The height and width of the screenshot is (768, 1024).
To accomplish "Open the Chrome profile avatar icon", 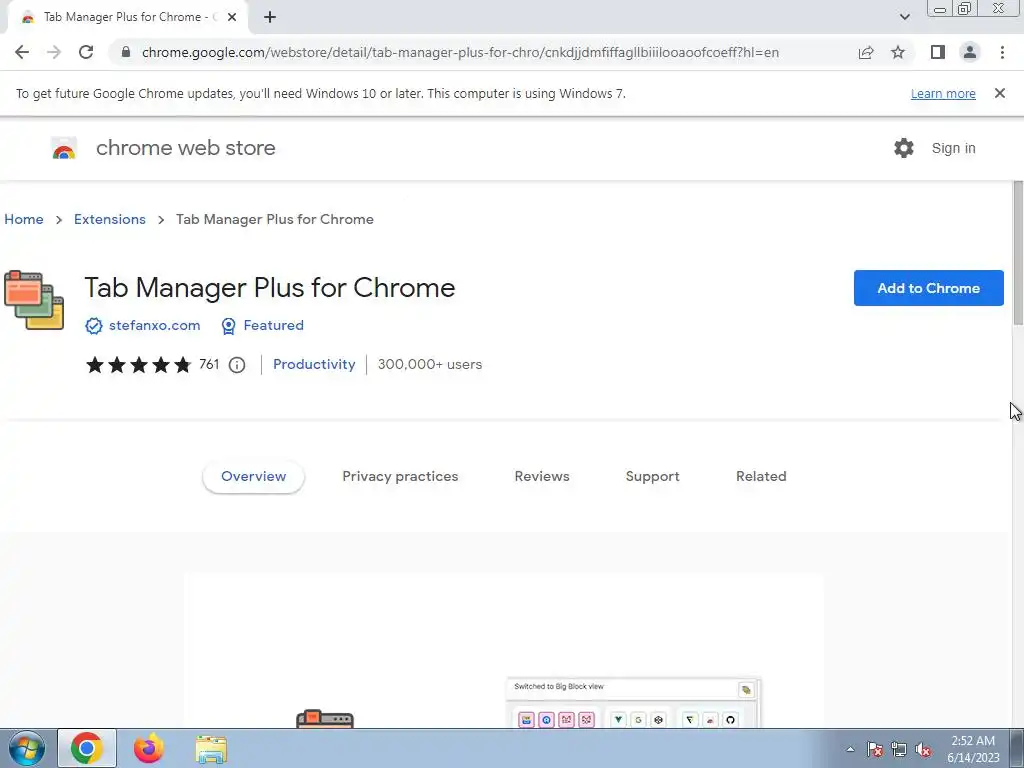I will pos(970,52).
